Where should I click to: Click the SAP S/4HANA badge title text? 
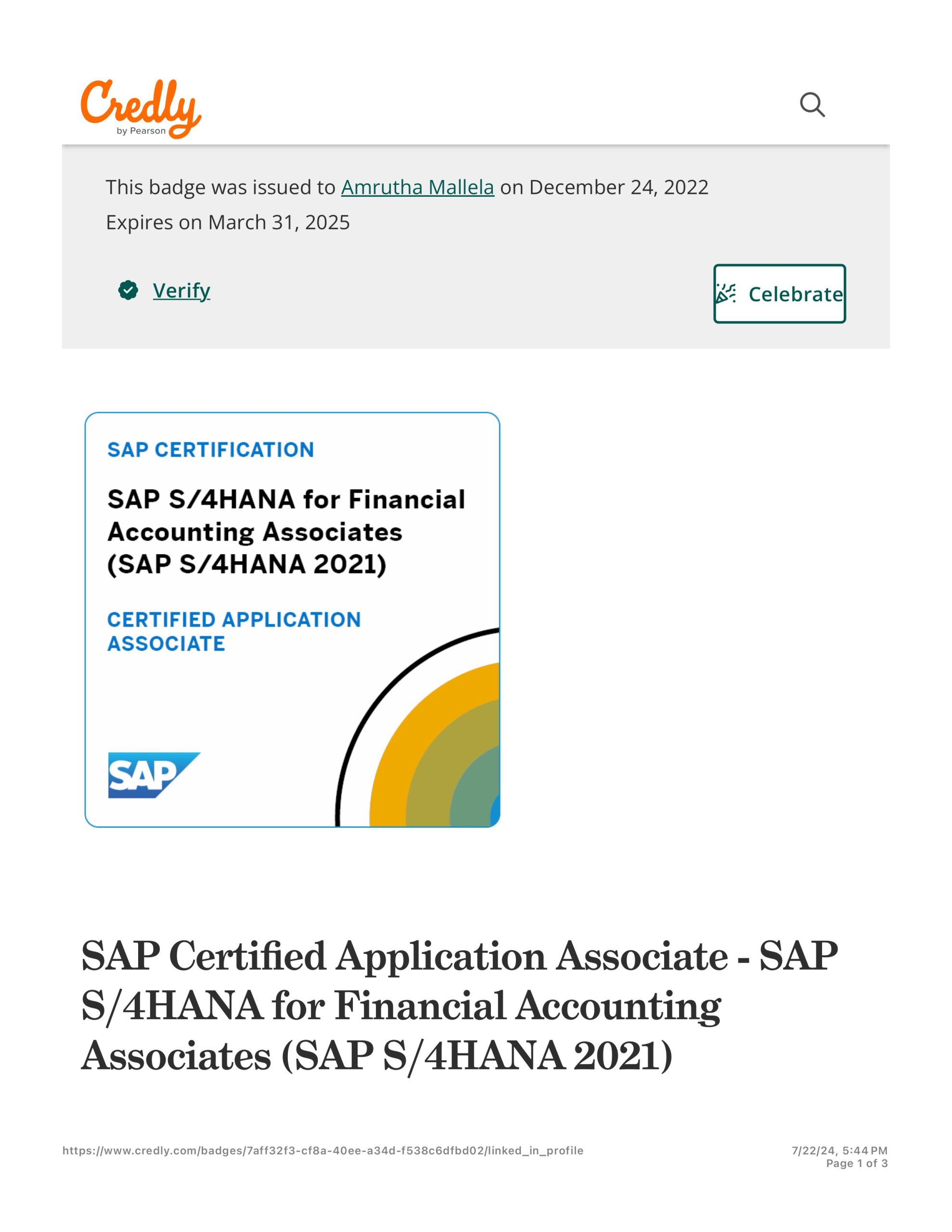point(286,531)
